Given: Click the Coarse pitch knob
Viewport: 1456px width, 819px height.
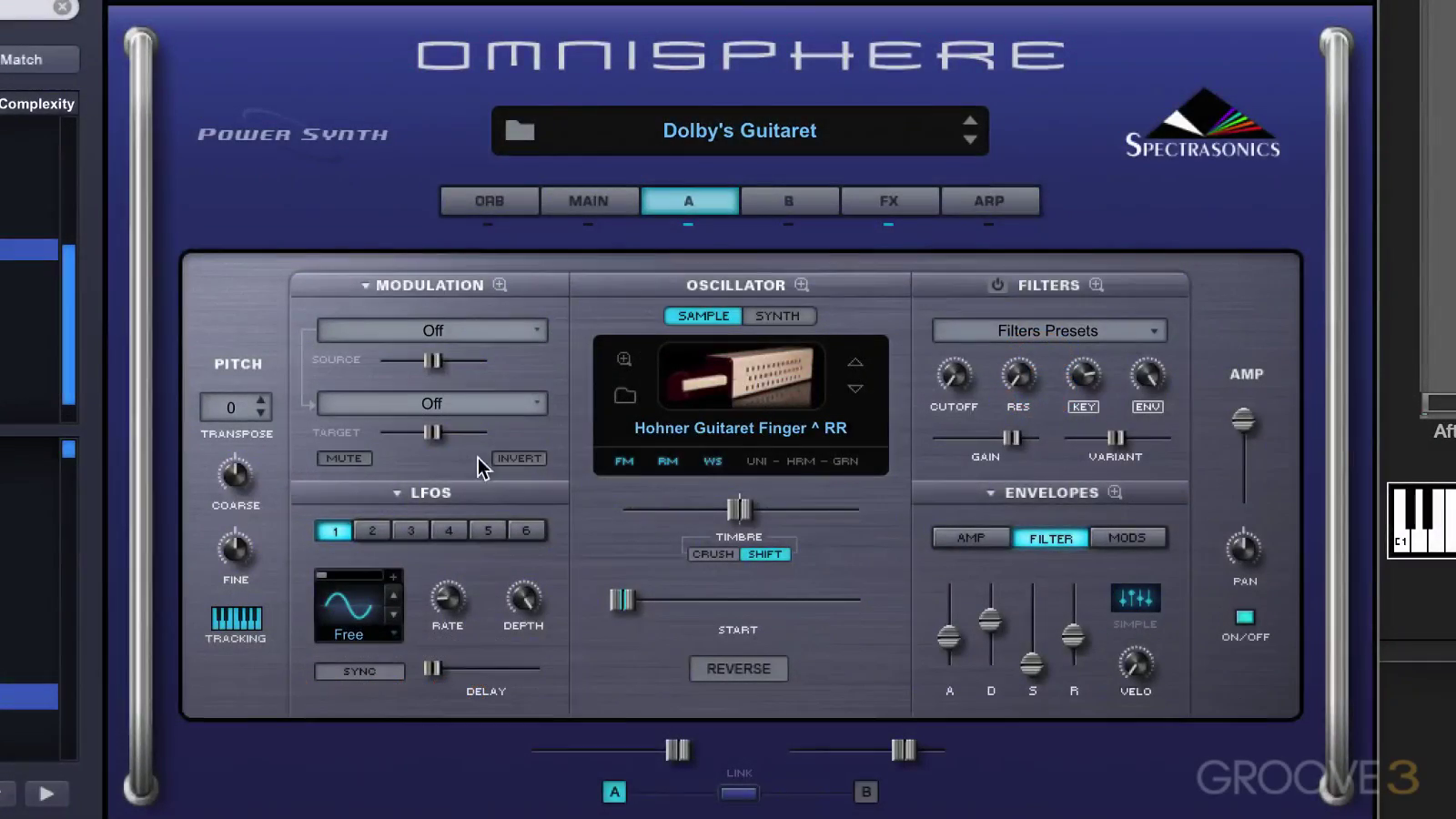Looking at the screenshot, I should tap(236, 474).
